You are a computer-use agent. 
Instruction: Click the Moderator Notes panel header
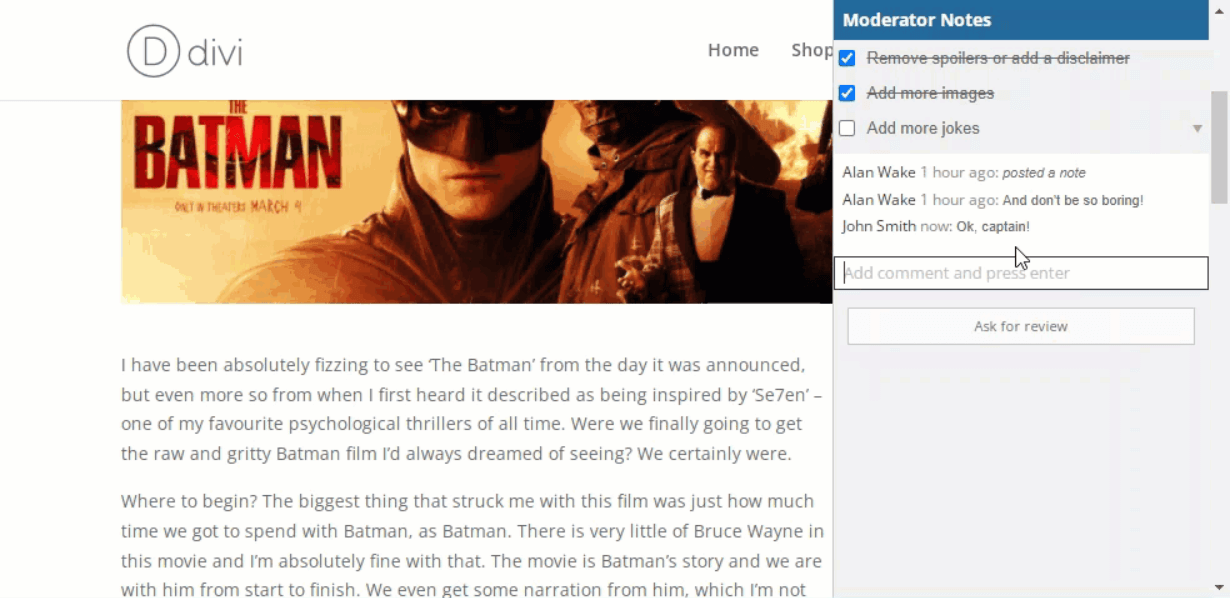pyautogui.click(x=1020, y=20)
